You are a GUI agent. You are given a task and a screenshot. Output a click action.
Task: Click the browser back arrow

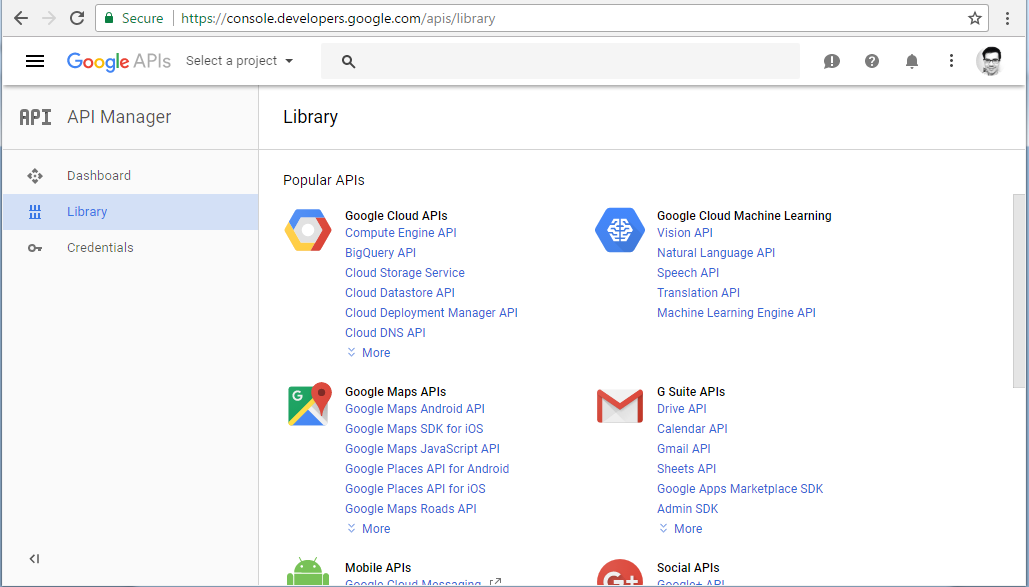pos(21,18)
